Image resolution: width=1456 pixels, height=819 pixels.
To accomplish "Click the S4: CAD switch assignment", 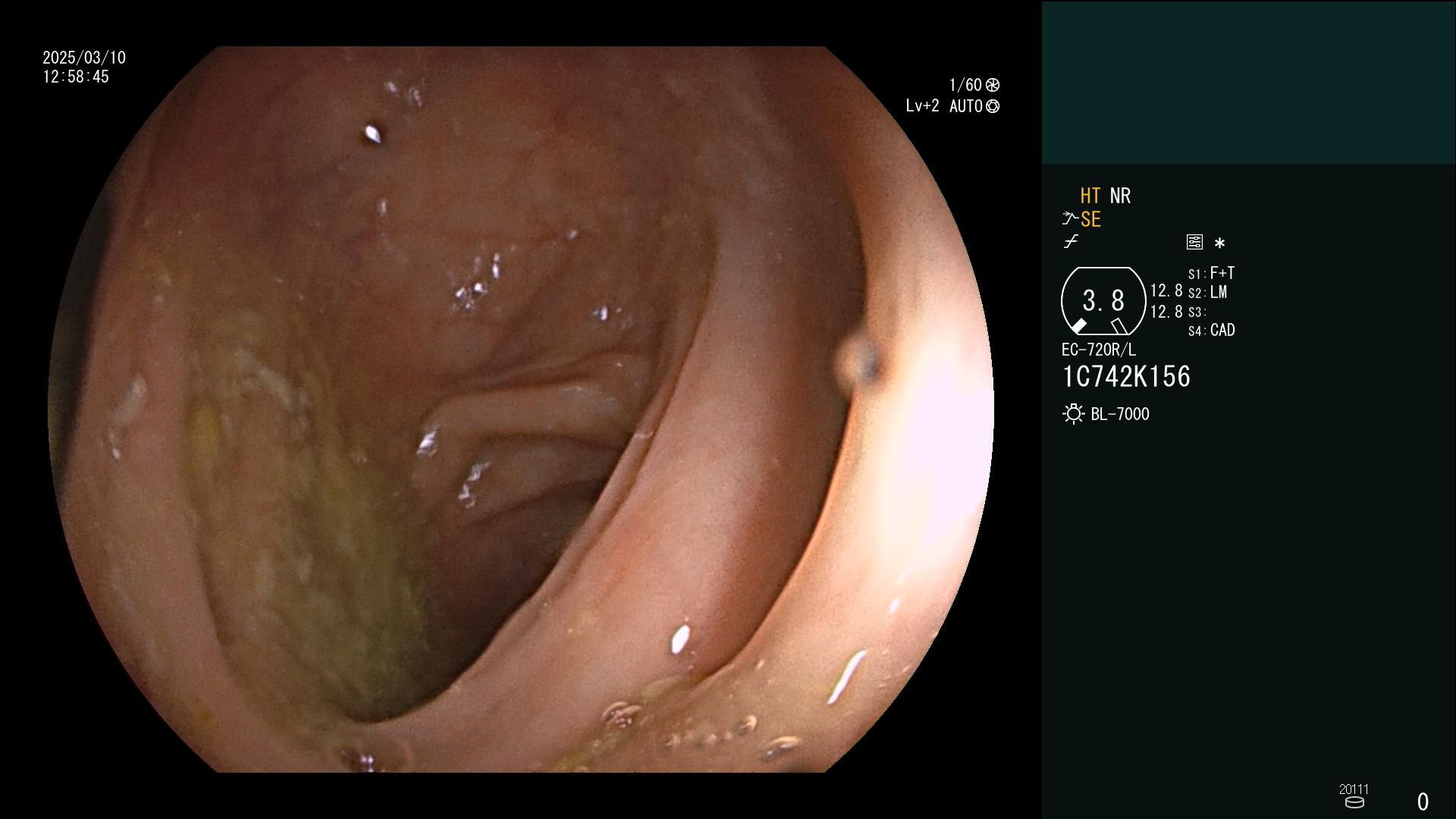I will tap(1211, 331).
